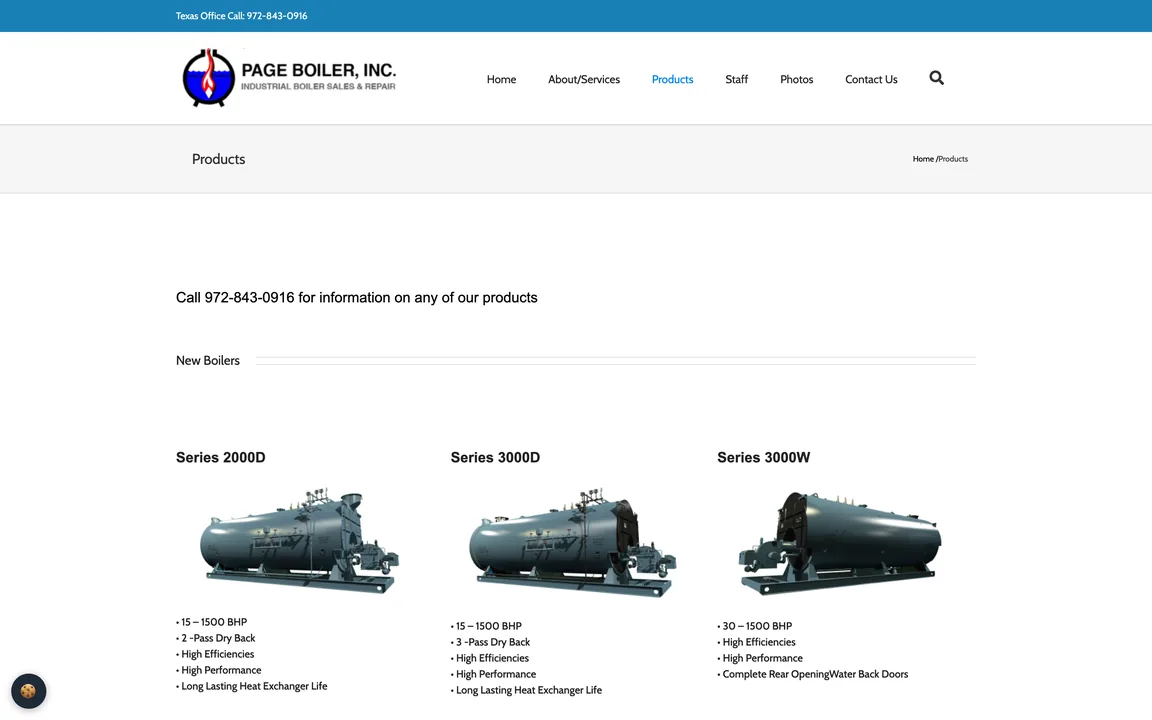Click the Page Boiler logo
Viewport: 1152px width, 720px height.
[289, 78]
